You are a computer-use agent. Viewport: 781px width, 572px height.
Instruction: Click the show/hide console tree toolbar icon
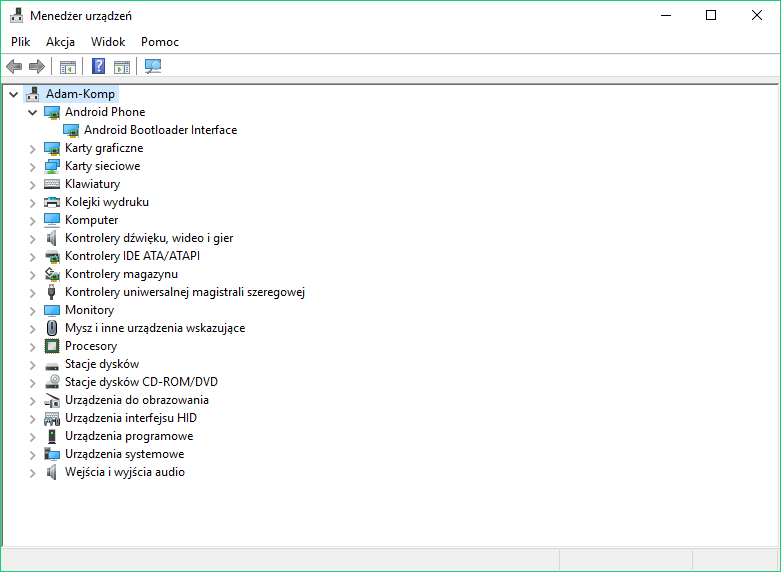pyautogui.click(x=68, y=67)
